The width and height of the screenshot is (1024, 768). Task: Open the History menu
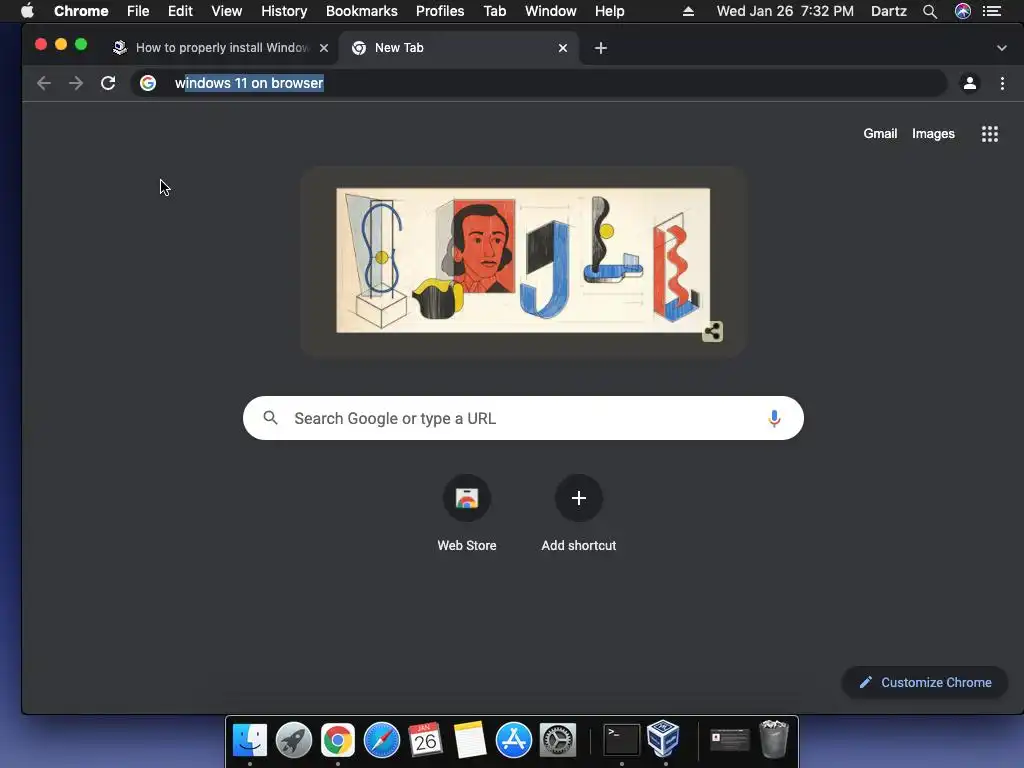point(284,11)
